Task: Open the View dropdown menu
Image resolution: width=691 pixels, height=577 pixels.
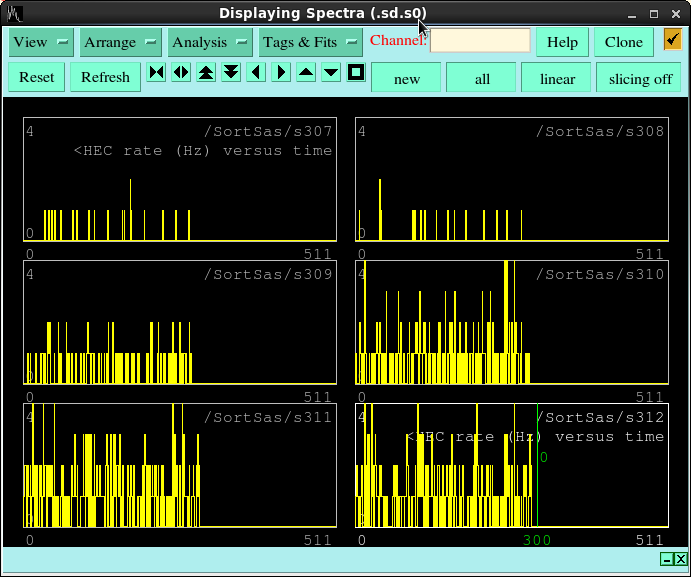Action: [41, 42]
